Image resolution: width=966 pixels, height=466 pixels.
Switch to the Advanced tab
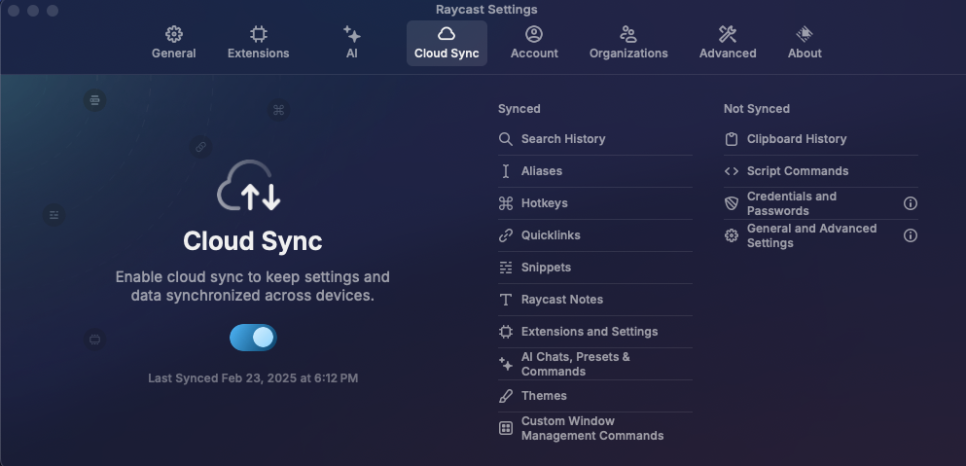click(x=728, y=43)
